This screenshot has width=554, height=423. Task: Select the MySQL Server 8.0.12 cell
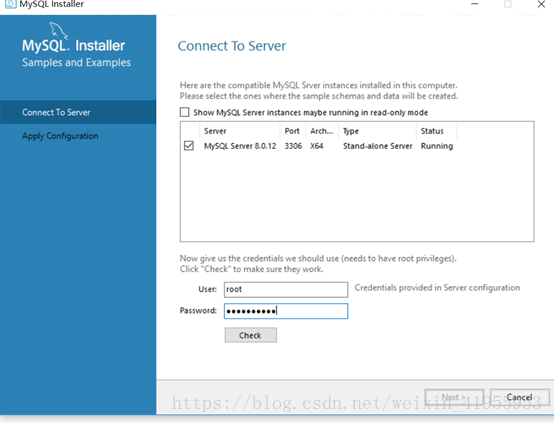click(x=240, y=146)
